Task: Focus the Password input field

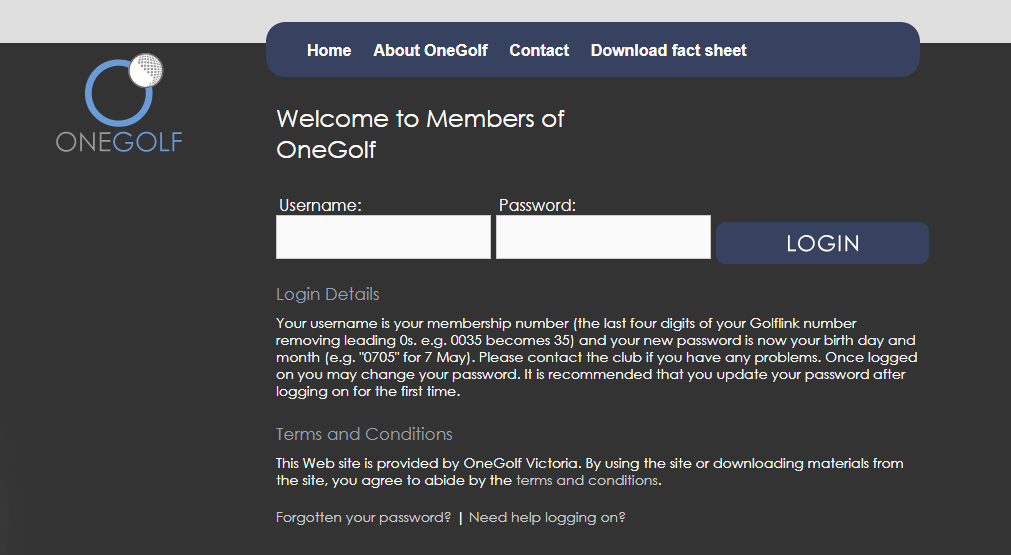Action: click(603, 237)
